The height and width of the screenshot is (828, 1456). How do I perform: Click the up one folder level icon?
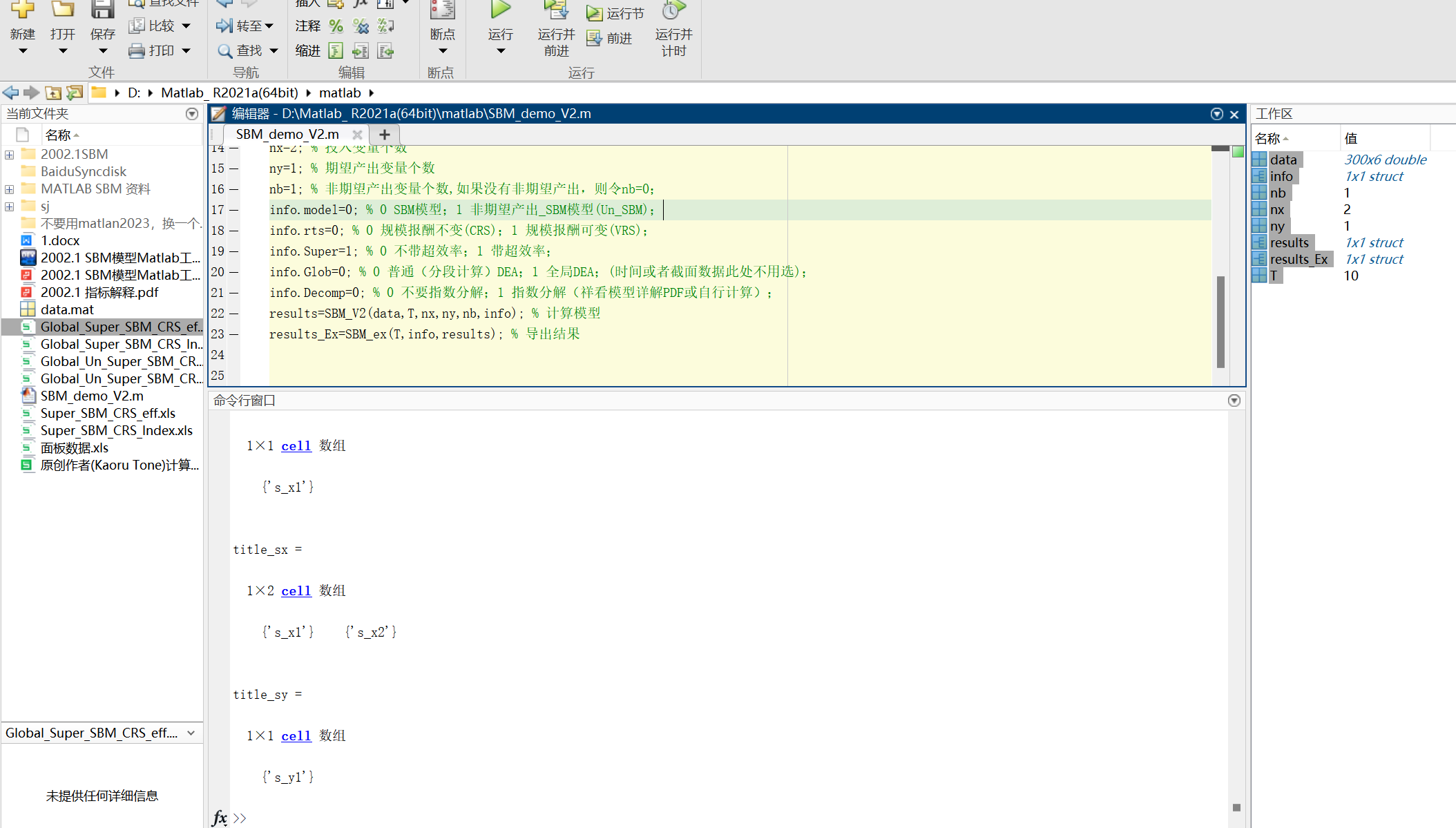tap(53, 93)
